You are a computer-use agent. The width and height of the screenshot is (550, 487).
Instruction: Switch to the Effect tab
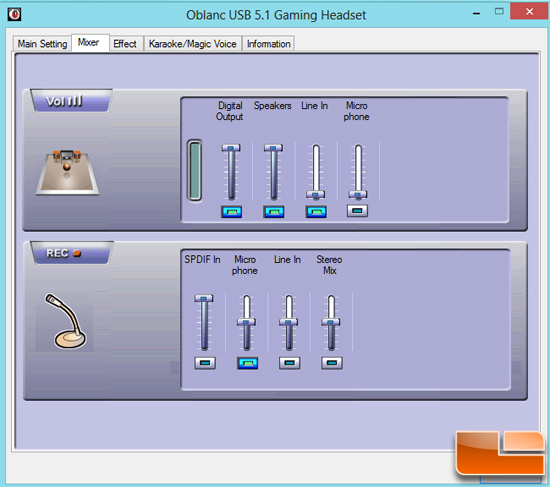click(x=125, y=44)
